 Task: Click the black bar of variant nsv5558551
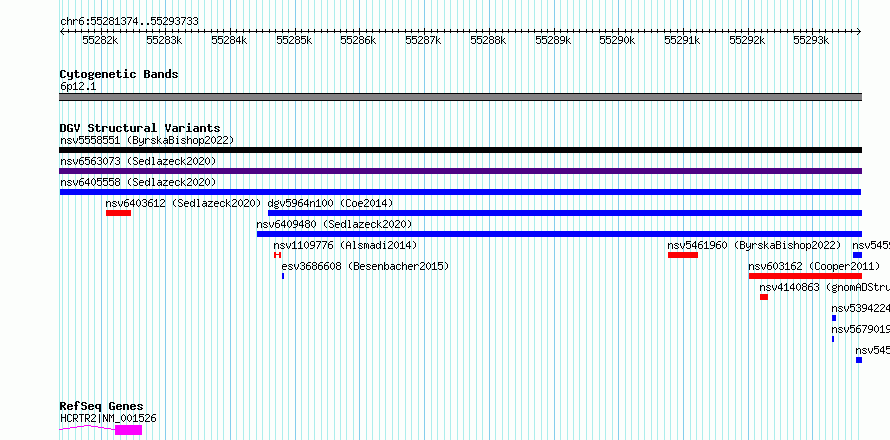point(460,150)
